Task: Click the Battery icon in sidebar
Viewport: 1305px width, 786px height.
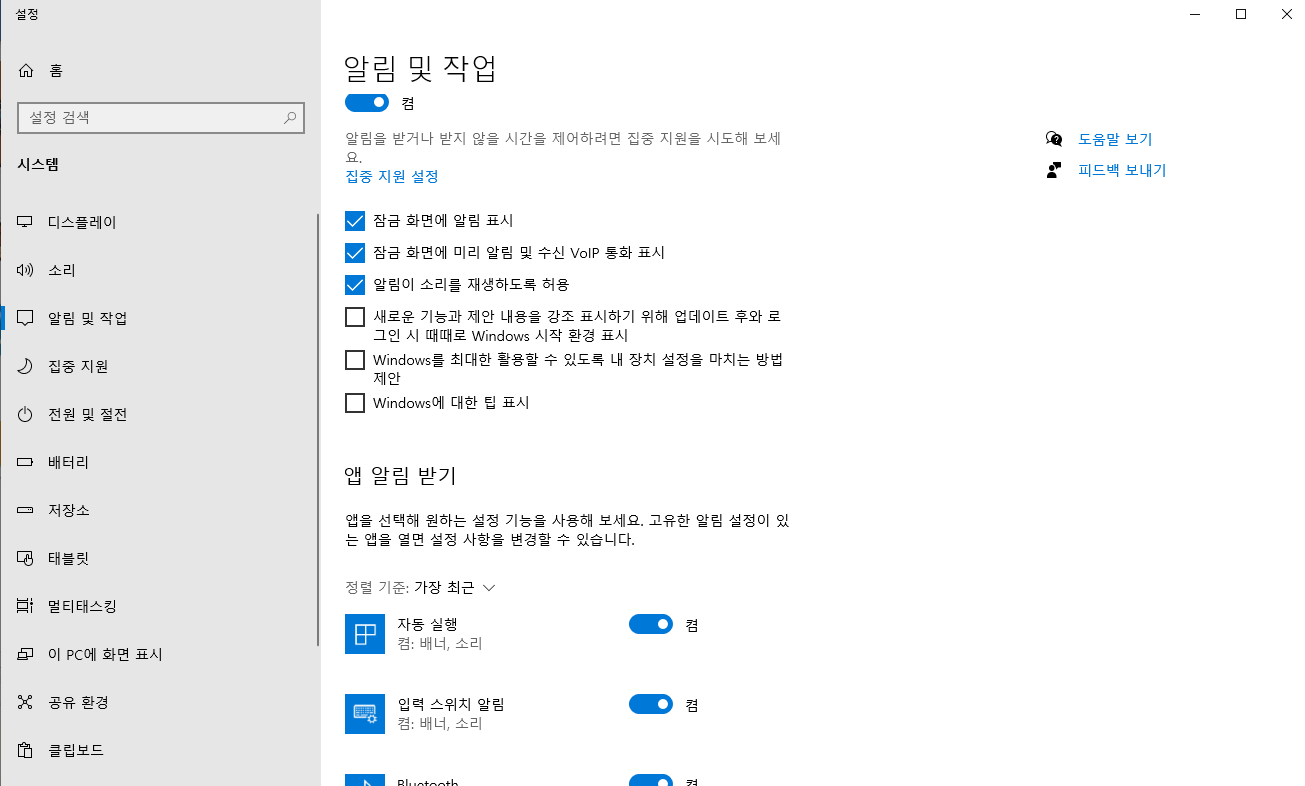Action: coord(26,462)
